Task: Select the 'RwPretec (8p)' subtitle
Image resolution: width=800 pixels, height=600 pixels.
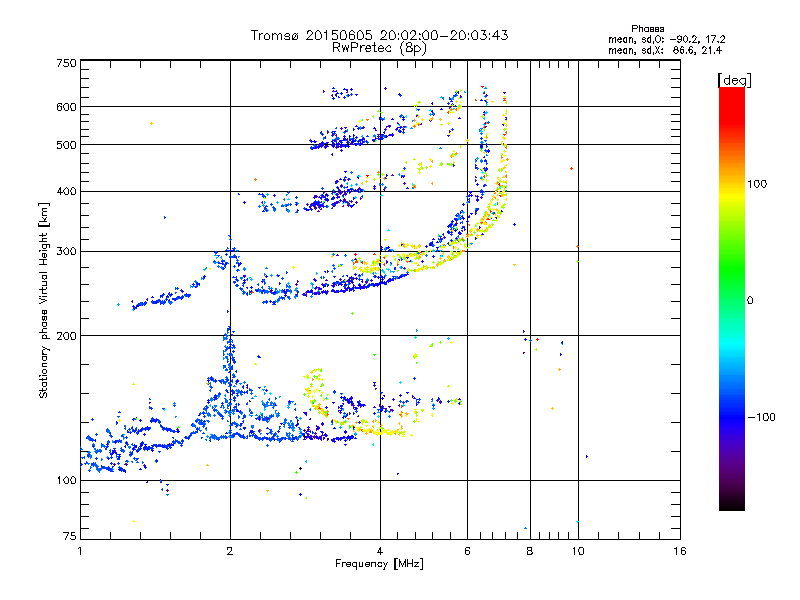Action: click(x=379, y=48)
